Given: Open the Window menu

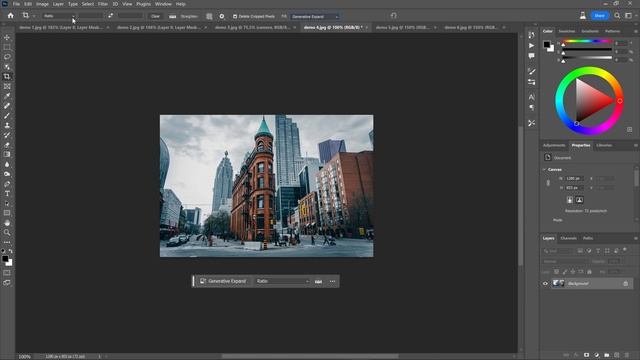Looking at the screenshot, I should pyautogui.click(x=163, y=4).
